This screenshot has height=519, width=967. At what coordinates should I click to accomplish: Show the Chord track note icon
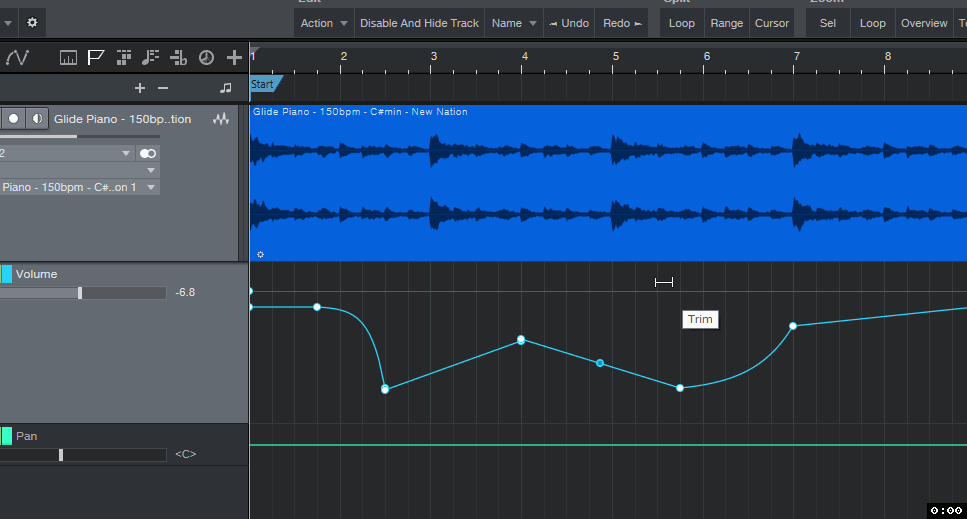150,58
